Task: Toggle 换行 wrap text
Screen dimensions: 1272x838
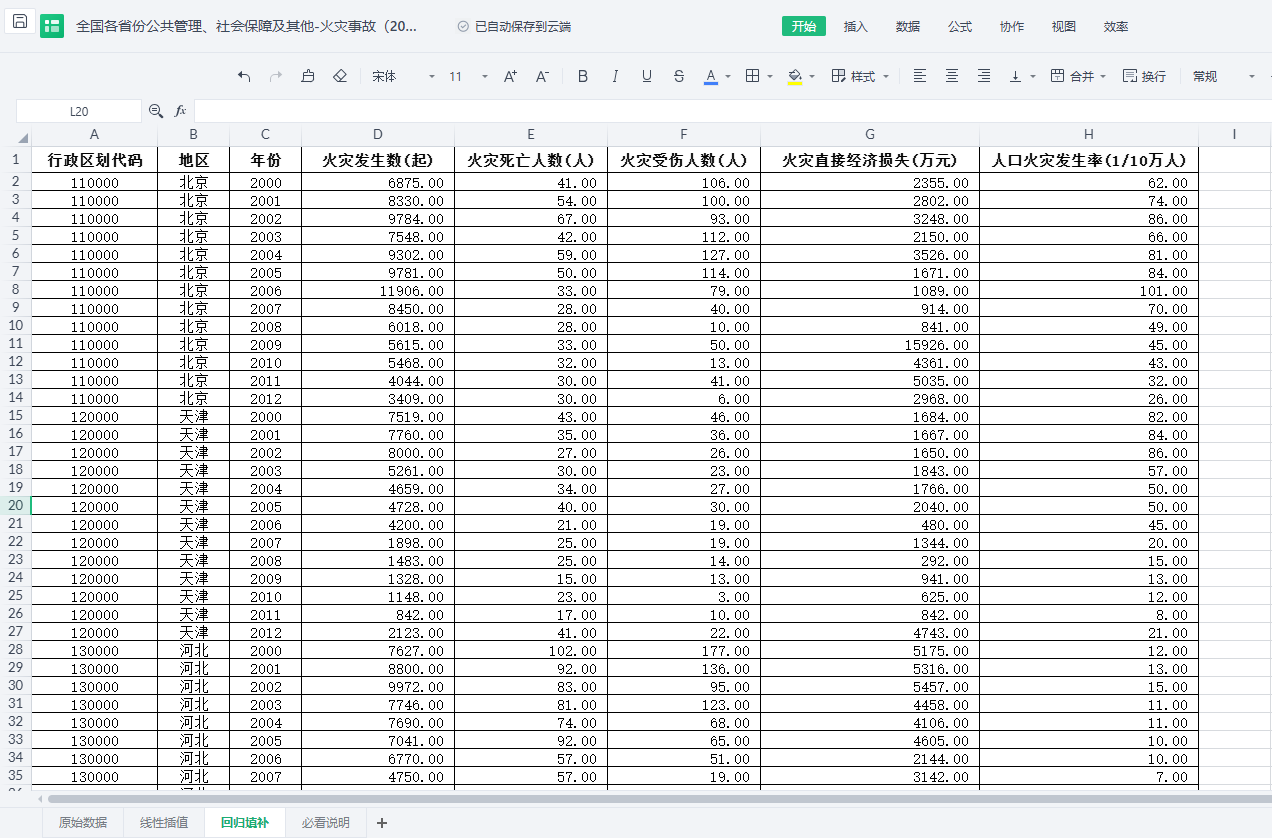Action: (x=1144, y=76)
